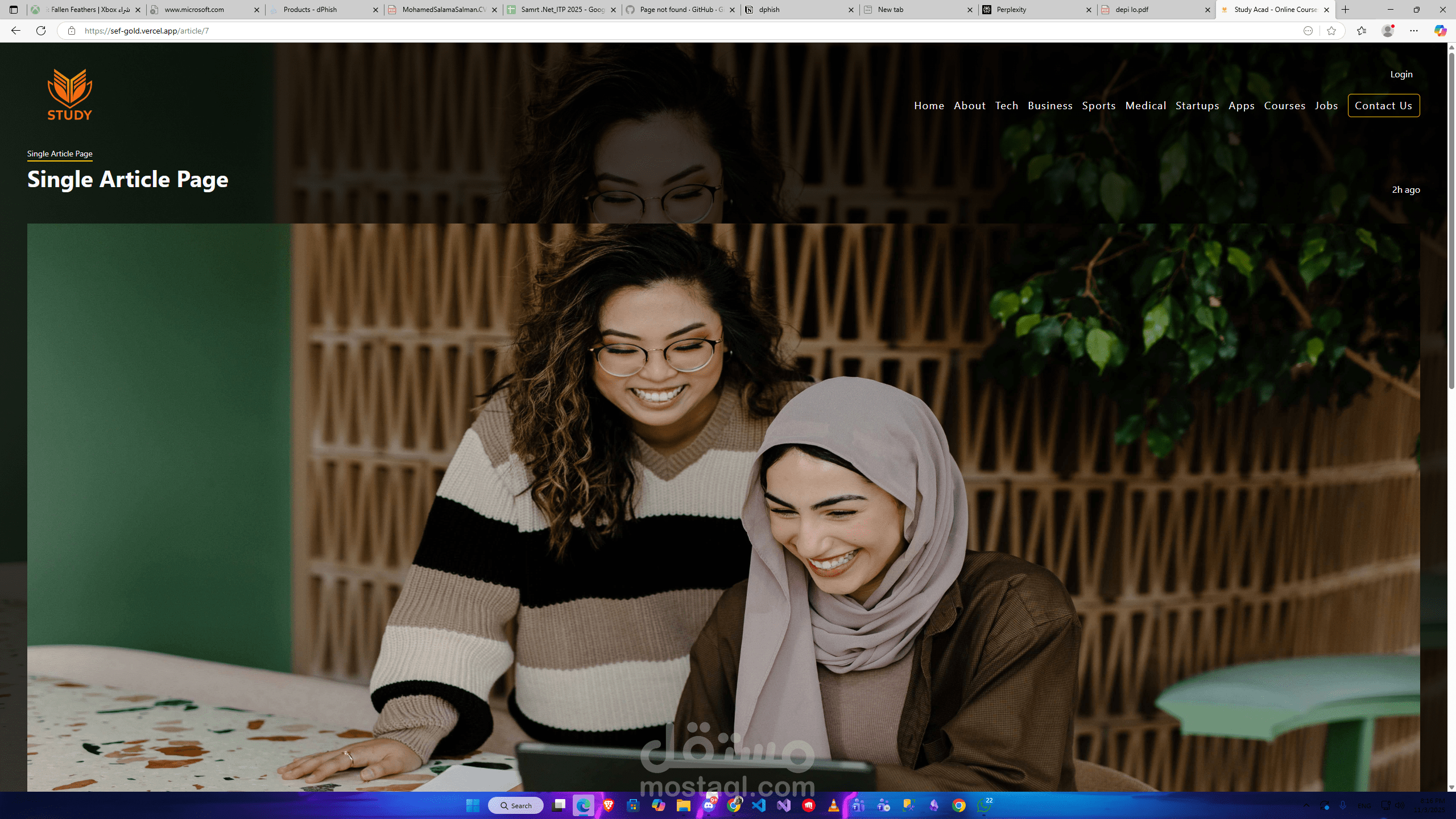Open Copilot from the Edge toolbar
The height and width of the screenshot is (819, 1456).
[x=1440, y=31]
